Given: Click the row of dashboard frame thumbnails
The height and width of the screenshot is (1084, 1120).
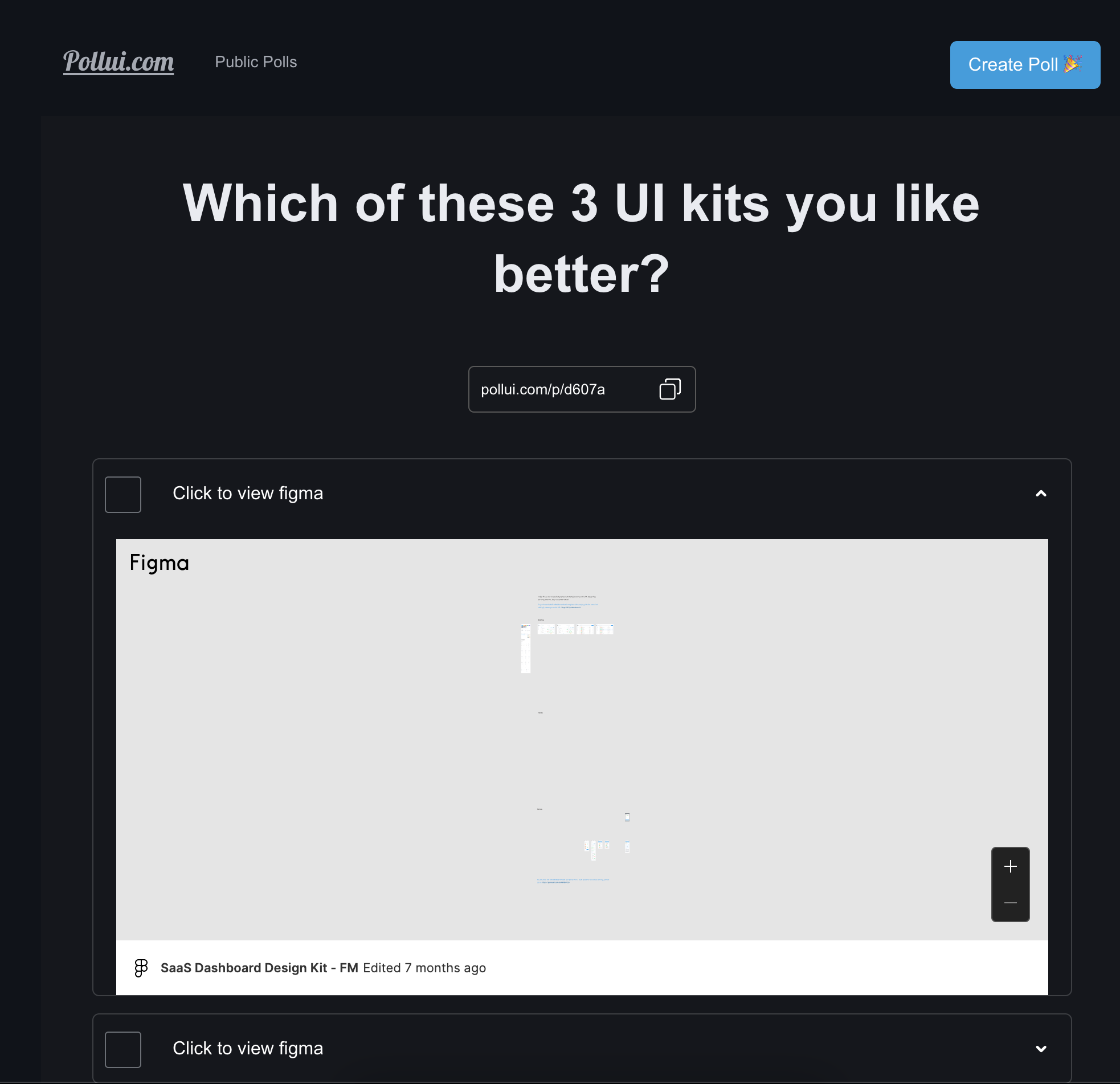Looking at the screenshot, I should coord(575,629).
